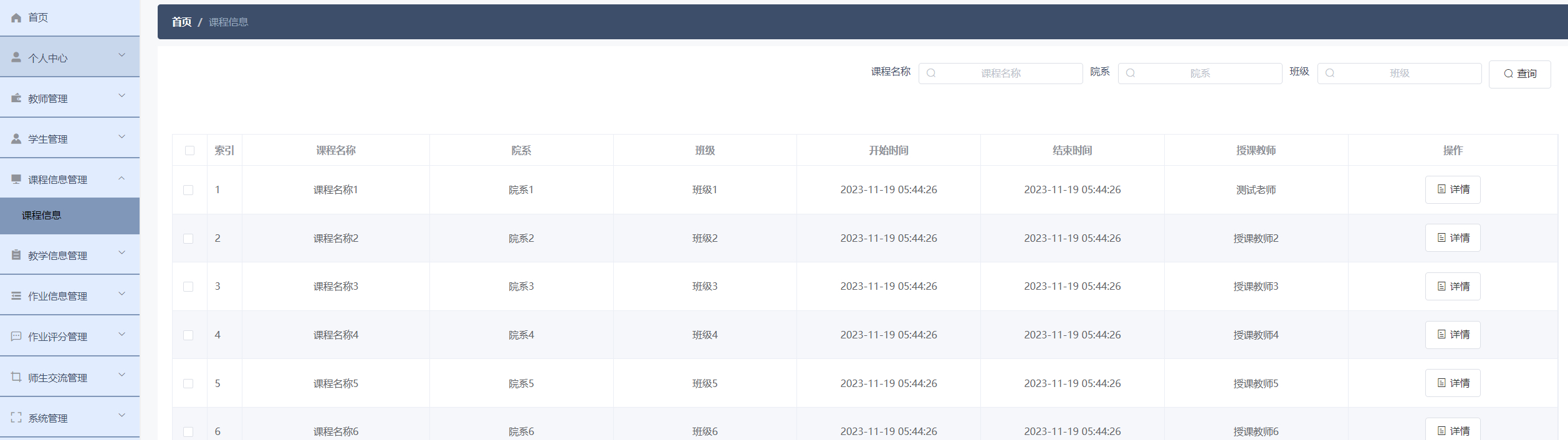Click the home icon in sidebar
The image size is (1568, 440).
[16, 17]
